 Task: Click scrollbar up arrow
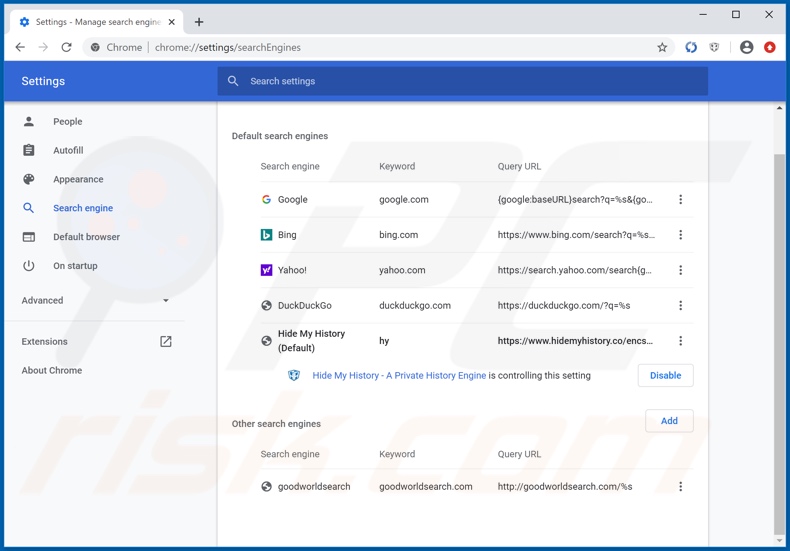click(779, 108)
